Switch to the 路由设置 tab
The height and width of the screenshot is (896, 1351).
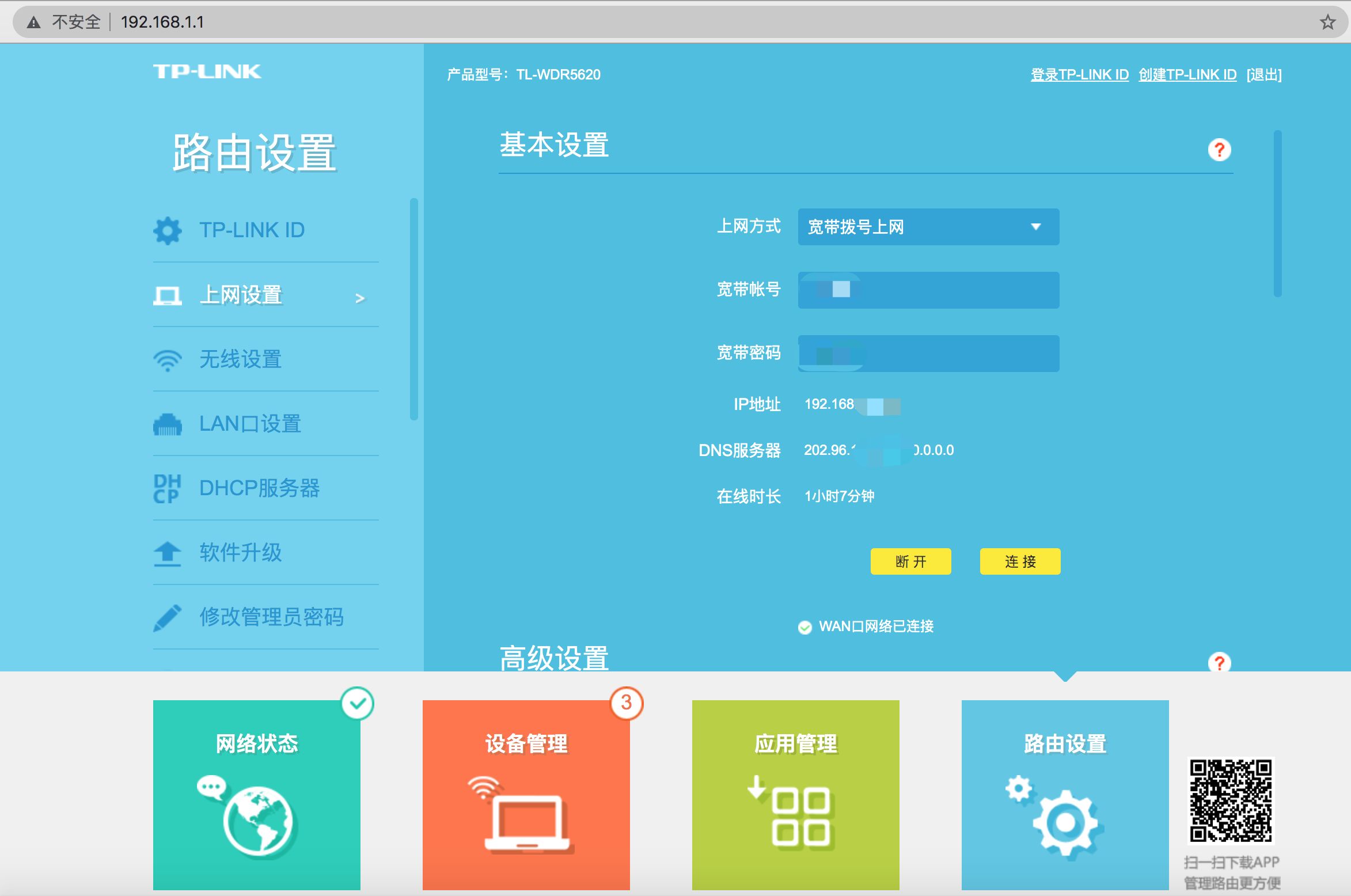coord(1065,795)
